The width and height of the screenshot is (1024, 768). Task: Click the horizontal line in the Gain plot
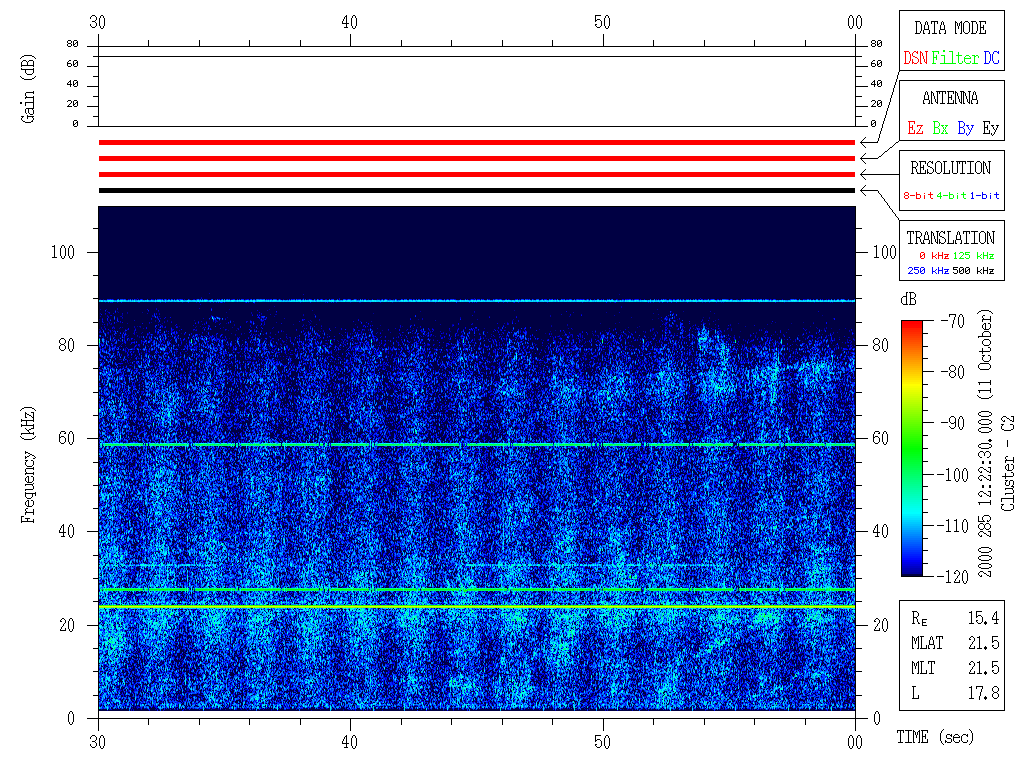pyautogui.click(x=476, y=57)
